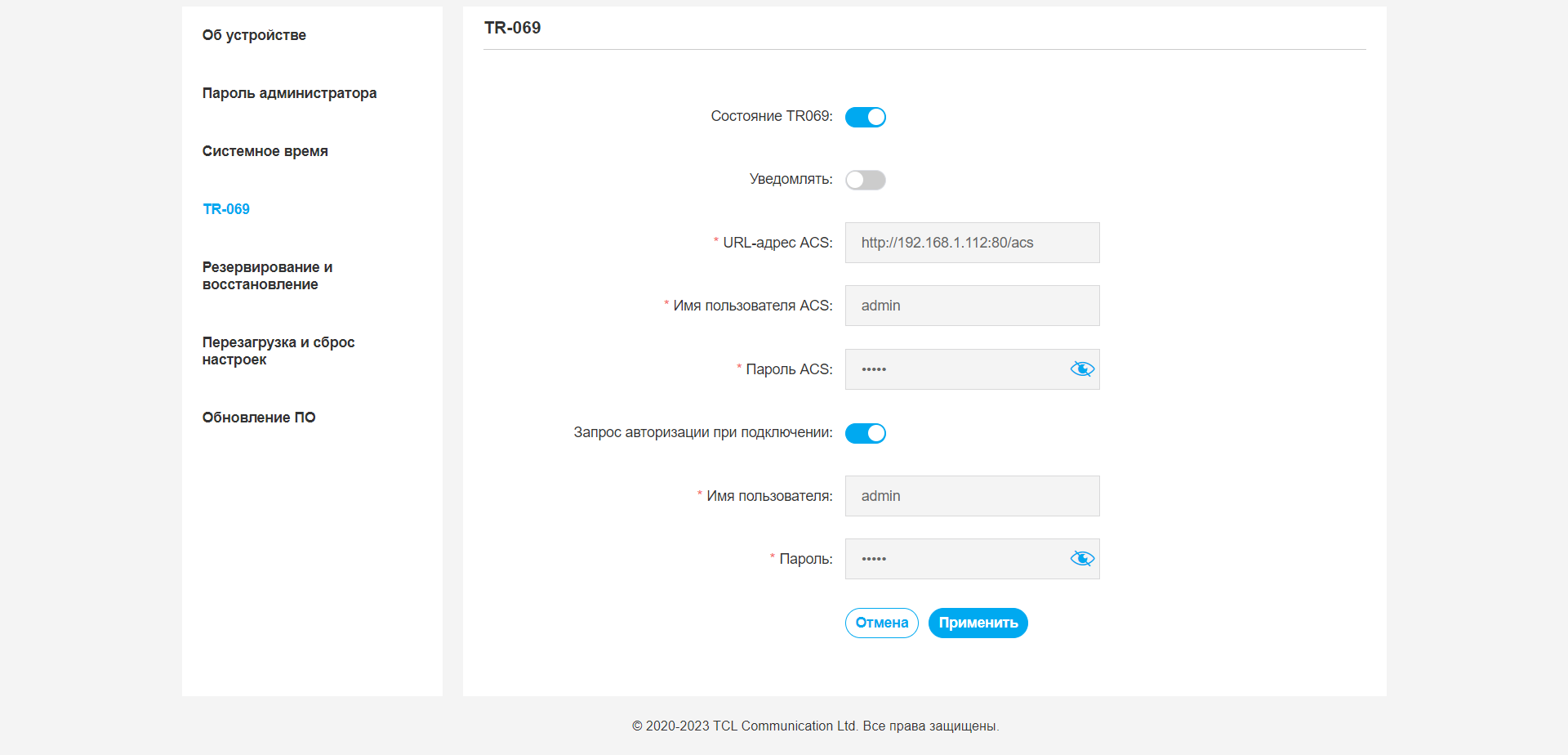The image size is (1568, 755).
Task: Click the Отмена button
Action: coord(882,623)
